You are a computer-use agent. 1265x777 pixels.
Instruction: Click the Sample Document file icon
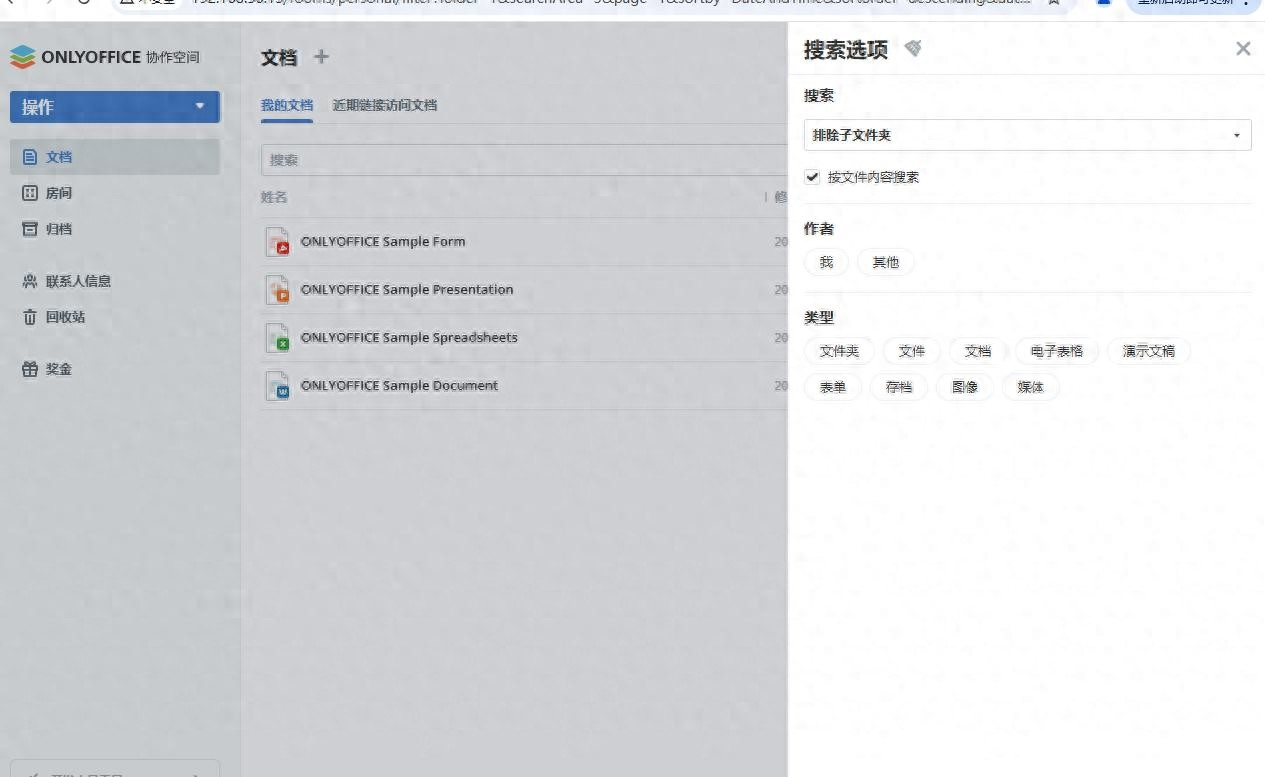(277, 386)
